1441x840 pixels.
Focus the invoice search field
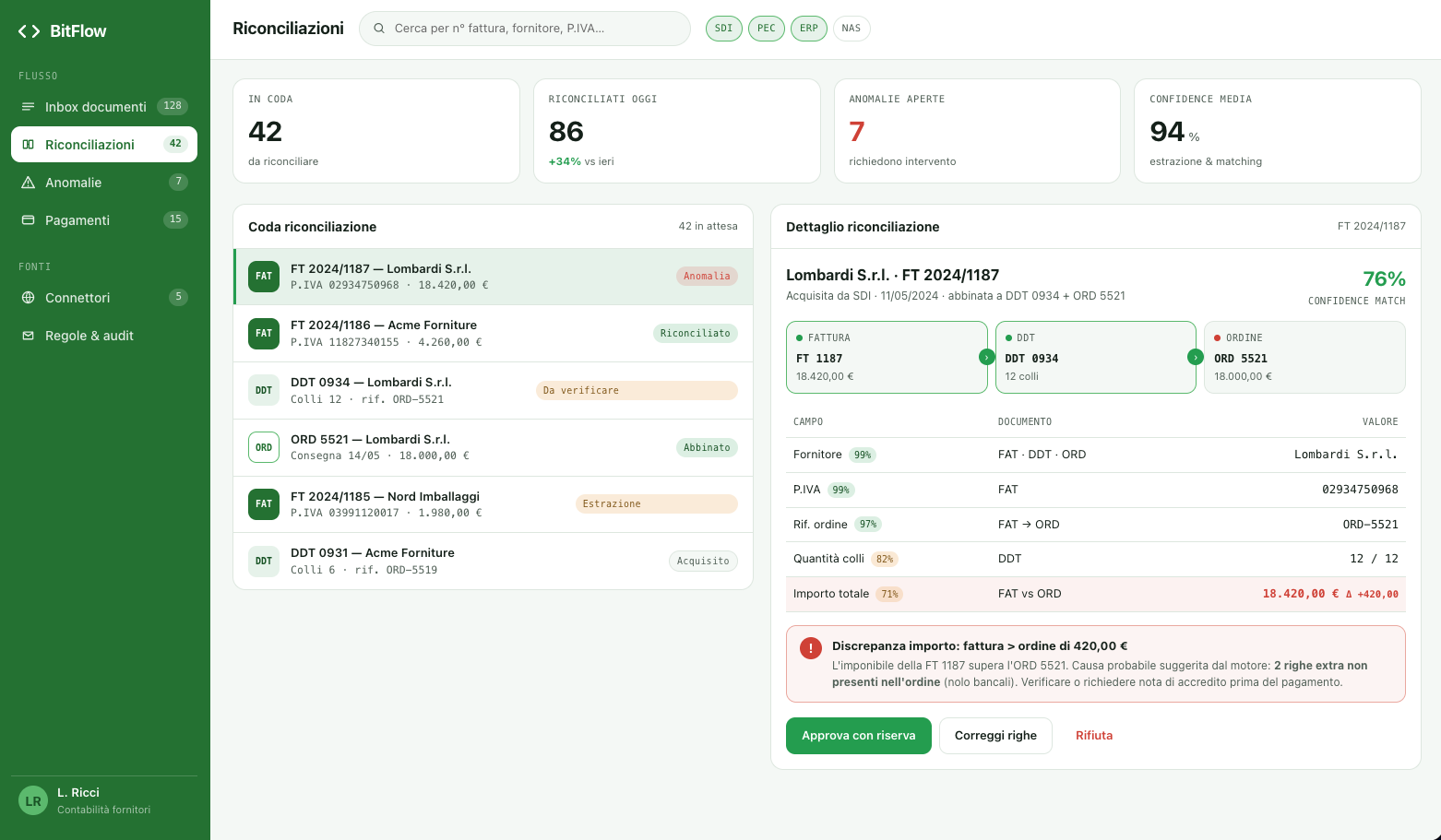click(x=525, y=29)
